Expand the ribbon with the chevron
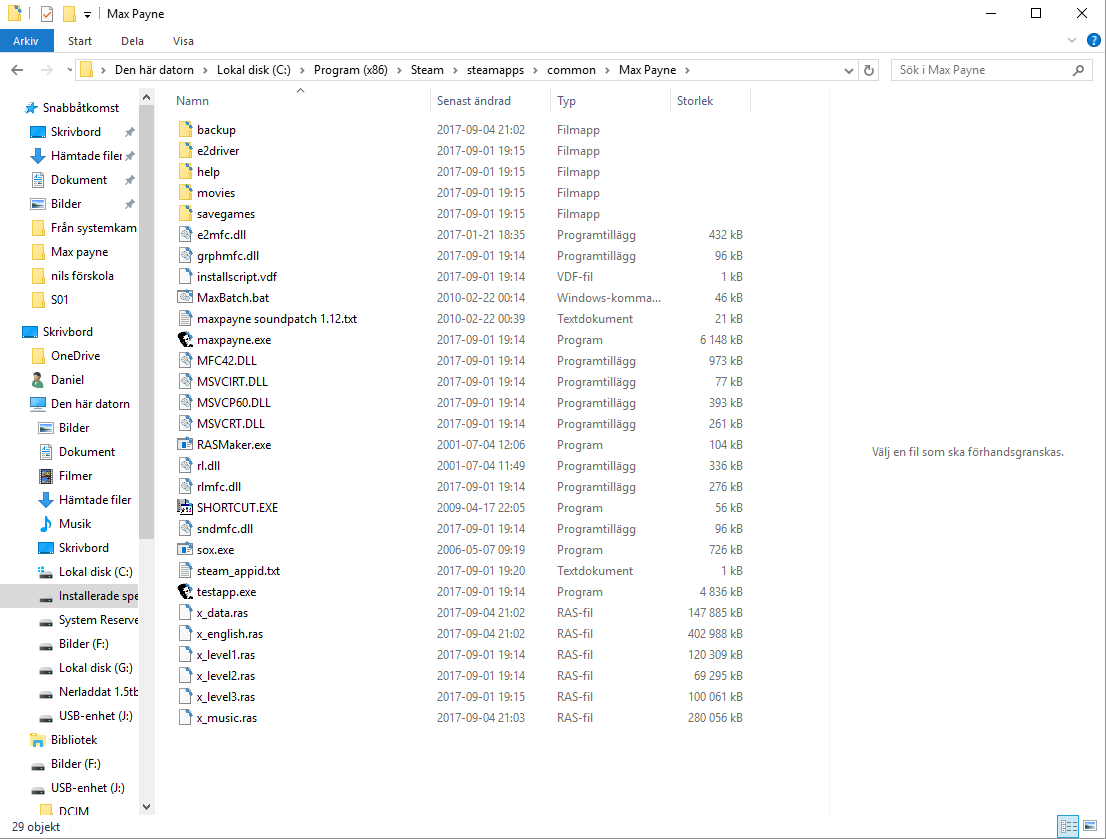1106x839 pixels. [1072, 41]
